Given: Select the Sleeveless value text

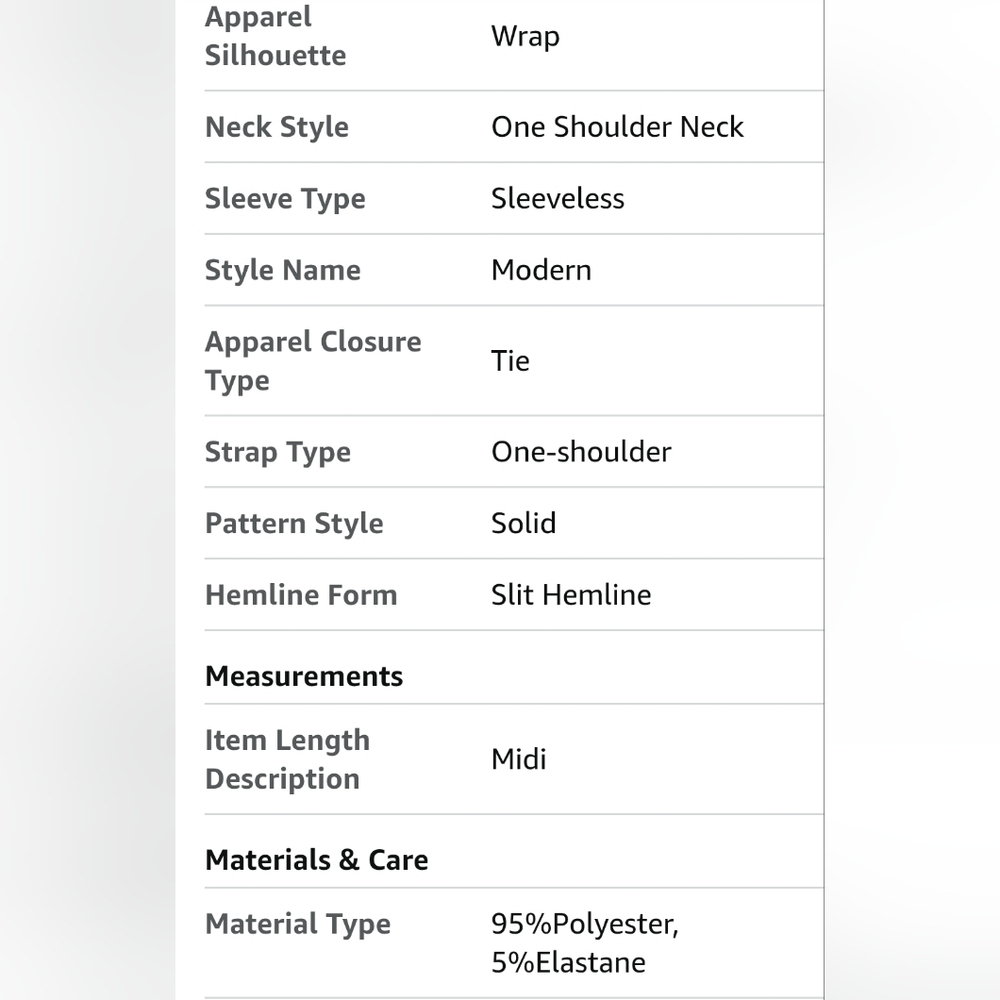Looking at the screenshot, I should (x=557, y=199).
